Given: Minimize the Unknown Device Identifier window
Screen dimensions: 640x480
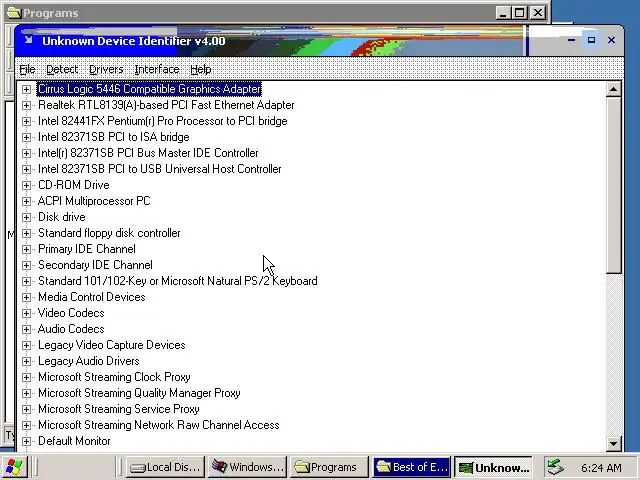Looking at the screenshot, I should [x=571, y=40].
